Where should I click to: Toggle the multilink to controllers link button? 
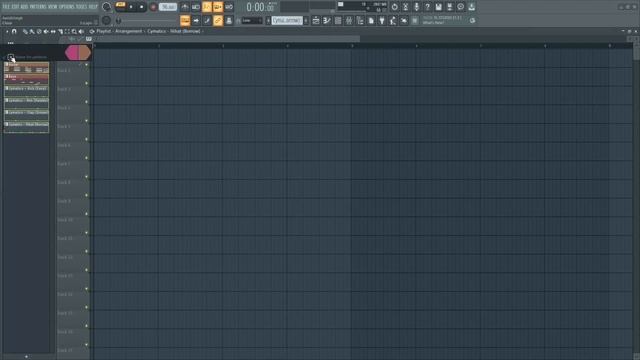pyautogui.click(x=218, y=20)
